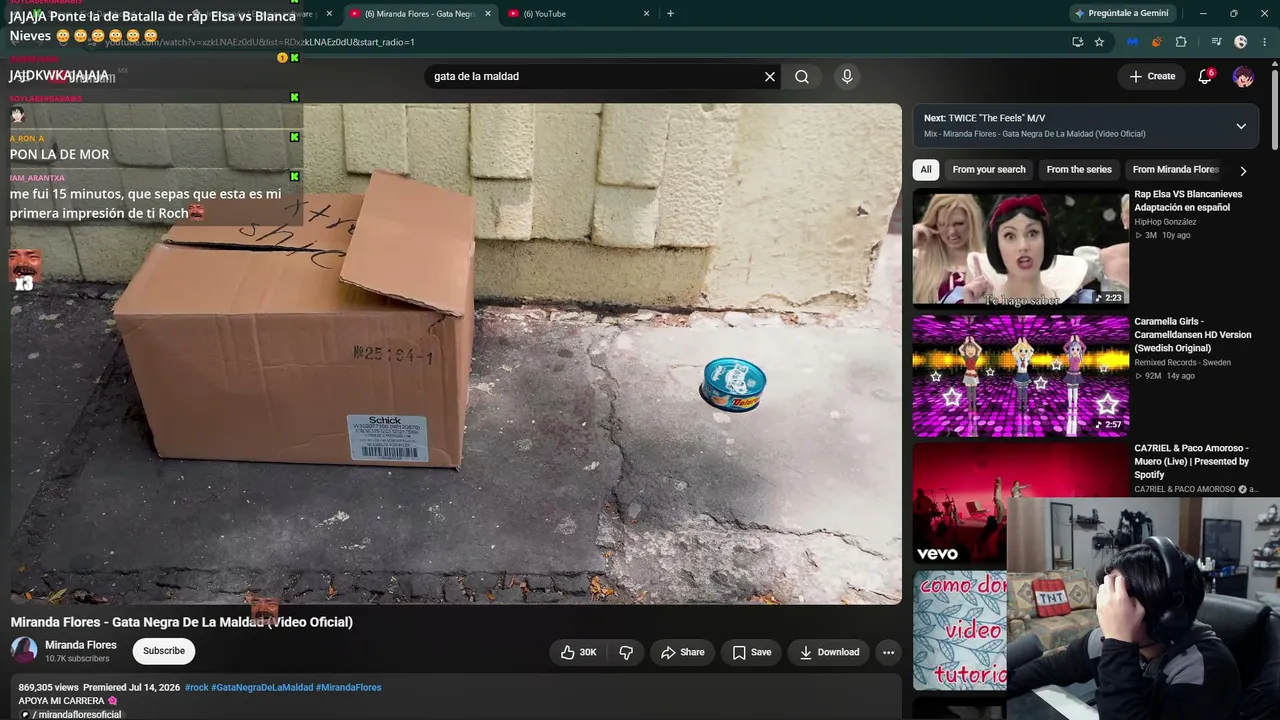Open "Rap Elsa VS Blancanieves" video title
Image resolution: width=1280 pixels, height=720 pixels.
pos(1188,201)
